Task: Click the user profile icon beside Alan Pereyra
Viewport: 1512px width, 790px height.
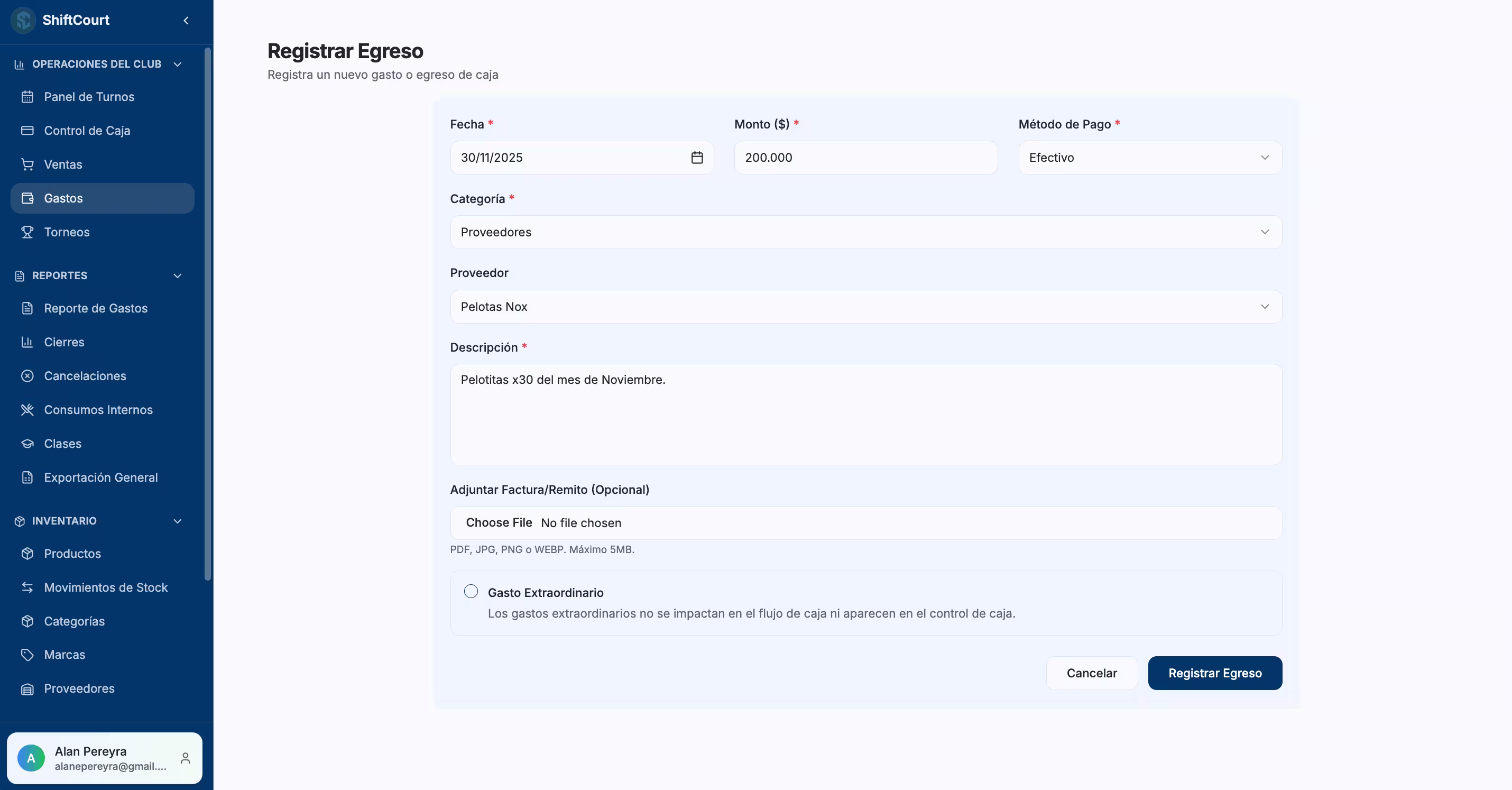Action: 186,758
